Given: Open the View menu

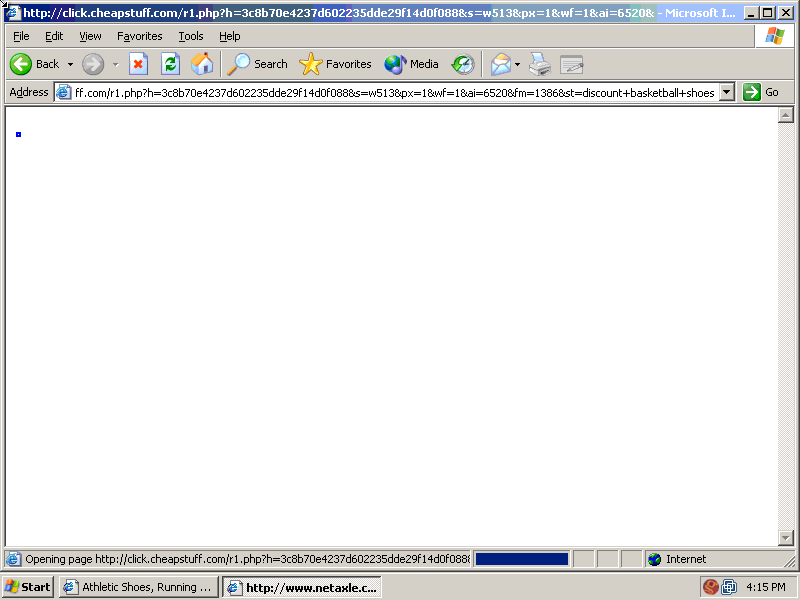Looking at the screenshot, I should point(90,36).
